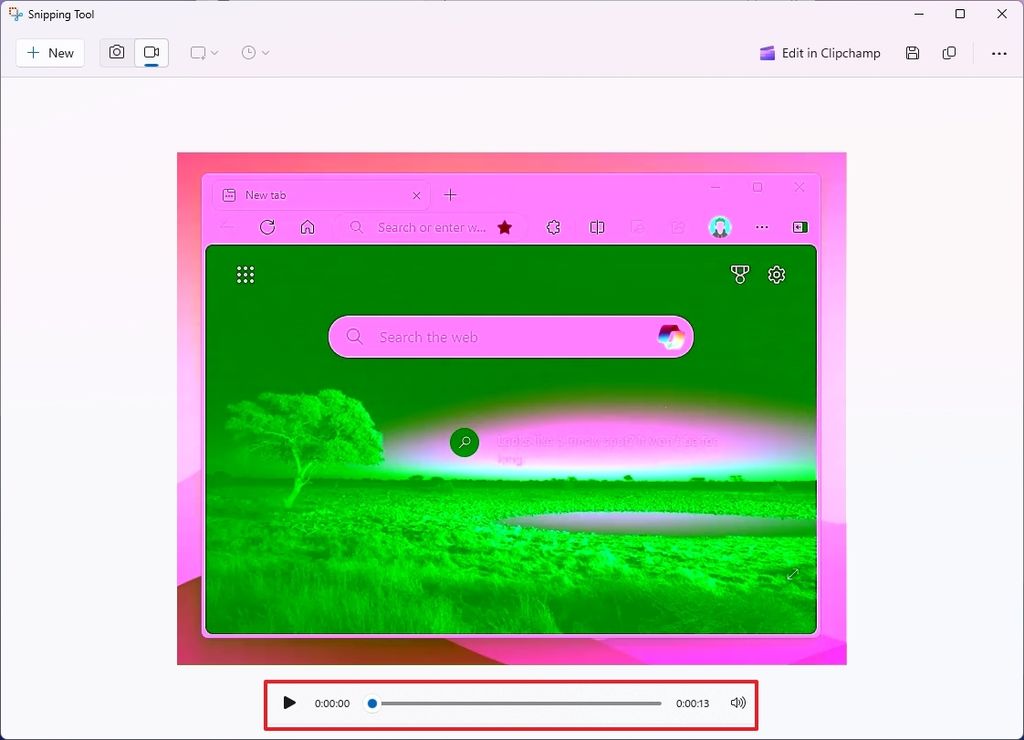This screenshot has width=1024, height=740.
Task: Open the snip shape dropdown
Action: 203,52
